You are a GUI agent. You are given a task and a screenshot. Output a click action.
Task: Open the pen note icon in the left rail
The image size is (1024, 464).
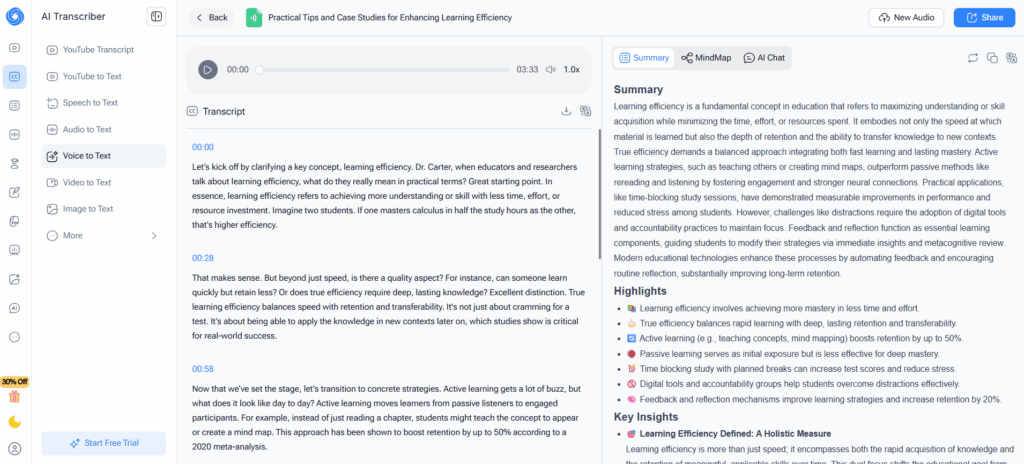tap(14, 192)
